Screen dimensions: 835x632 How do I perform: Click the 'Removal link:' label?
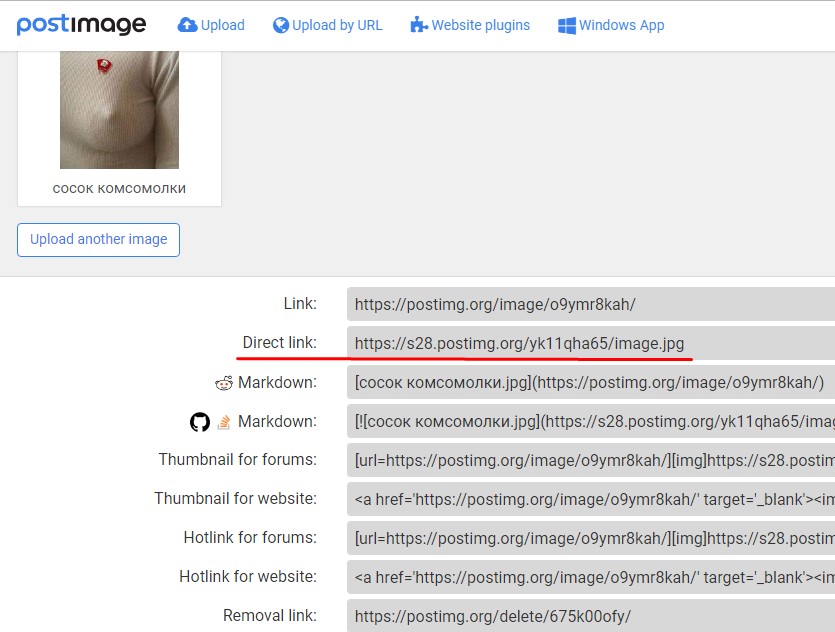click(x=270, y=615)
